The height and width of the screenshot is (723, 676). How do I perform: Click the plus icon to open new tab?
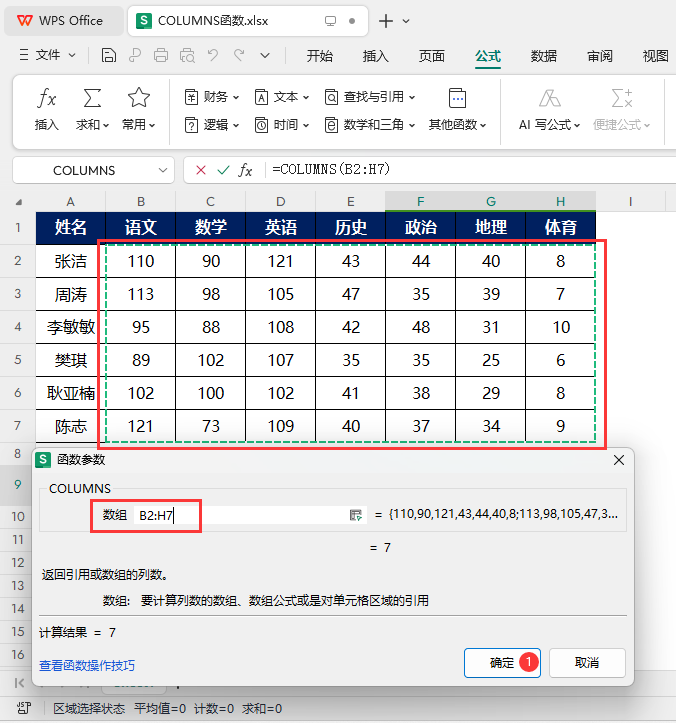[385, 21]
